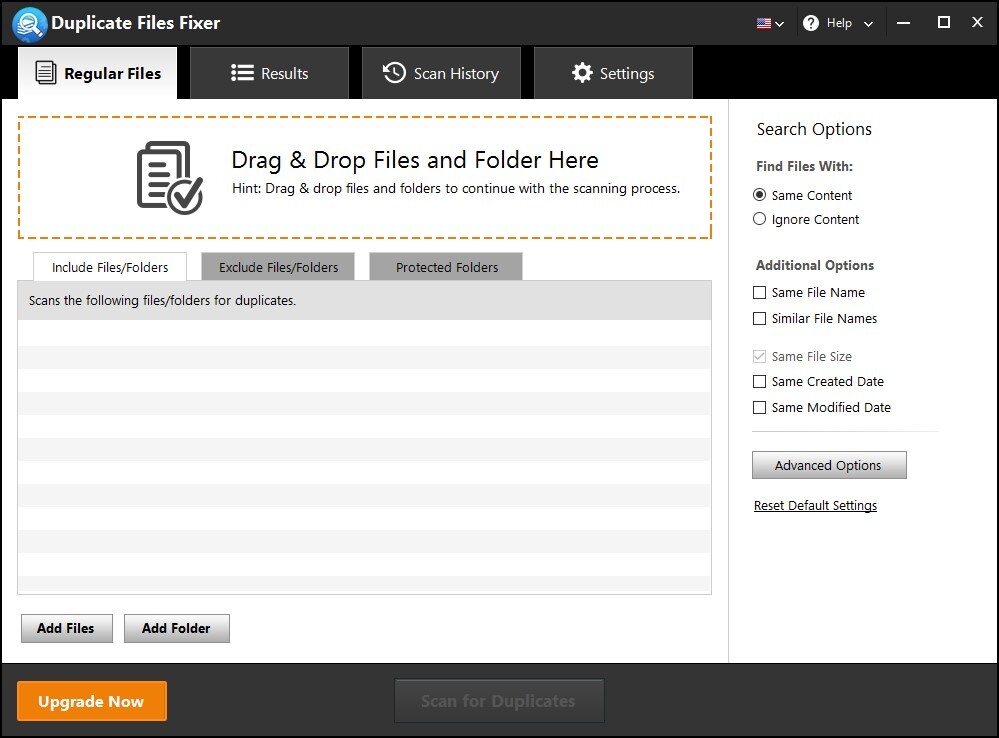Select the Ignore Content radio button
Image resolution: width=999 pixels, height=738 pixels.
pos(760,219)
